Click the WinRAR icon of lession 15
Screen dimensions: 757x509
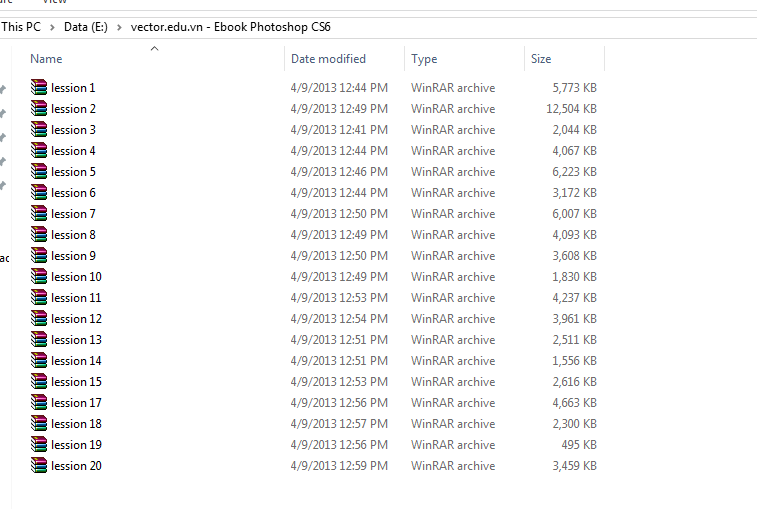point(39,382)
